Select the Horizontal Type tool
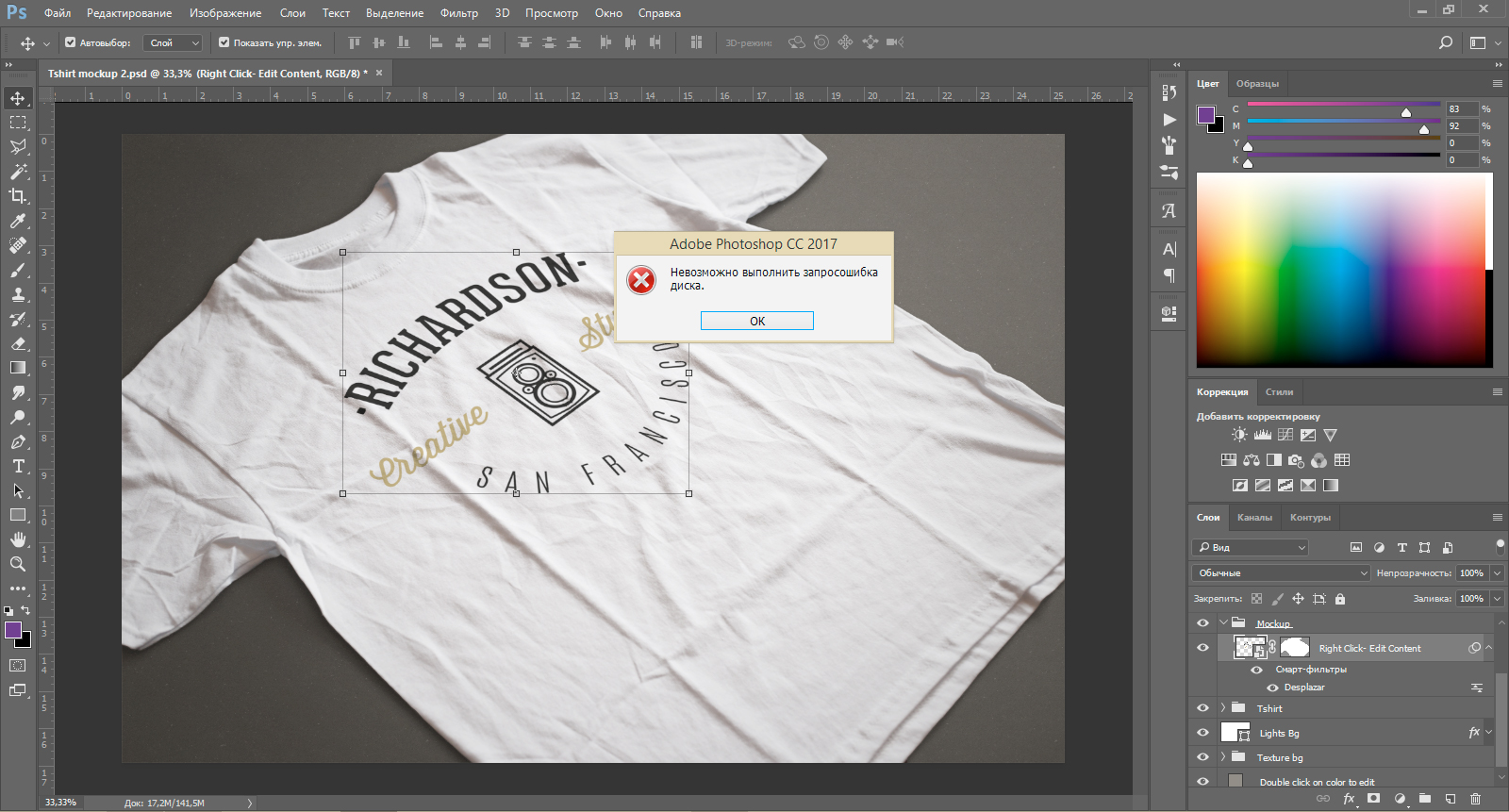This screenshot has width=1509, height=812. click(18, 466)
